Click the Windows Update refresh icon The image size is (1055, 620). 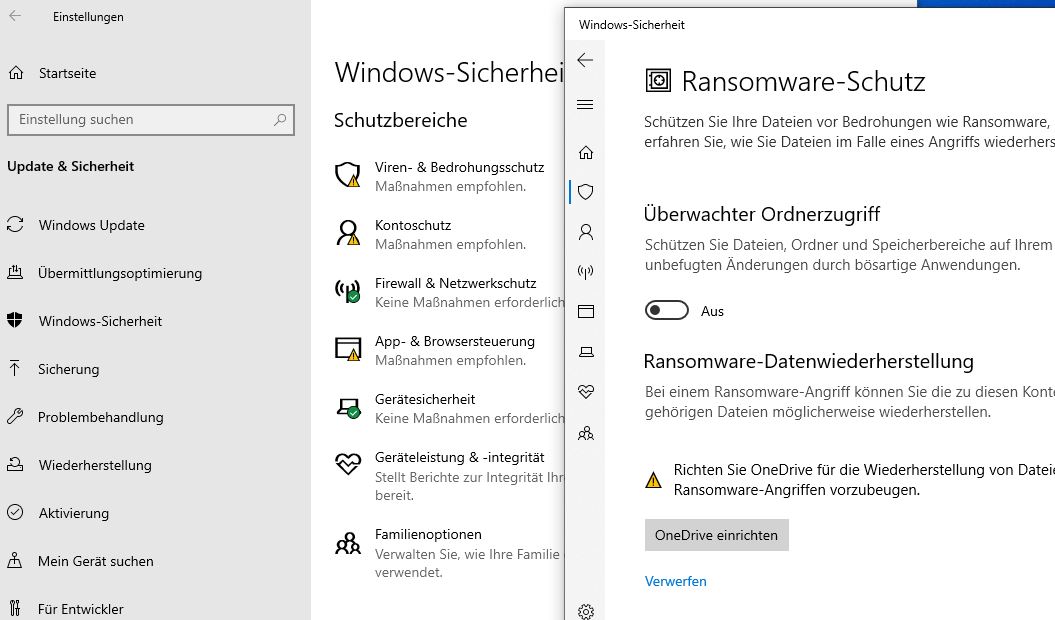click(15, 224)
